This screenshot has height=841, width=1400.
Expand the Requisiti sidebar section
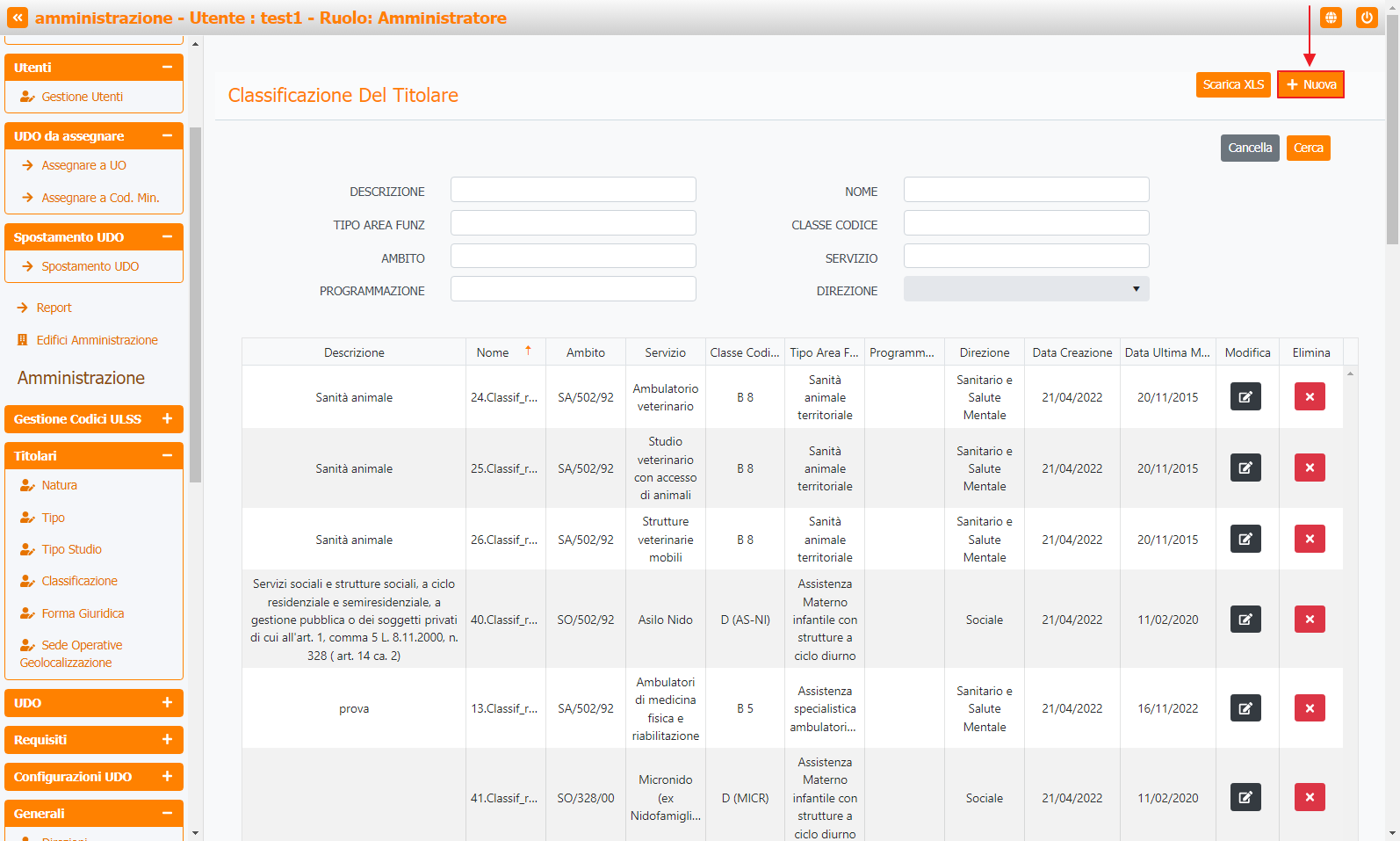point(167,740)
